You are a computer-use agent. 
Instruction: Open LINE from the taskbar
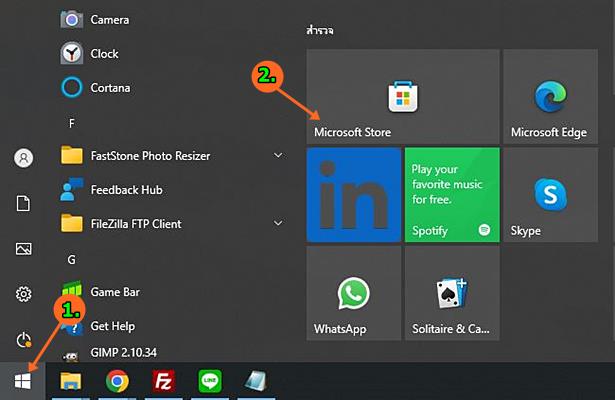point(210,381)
